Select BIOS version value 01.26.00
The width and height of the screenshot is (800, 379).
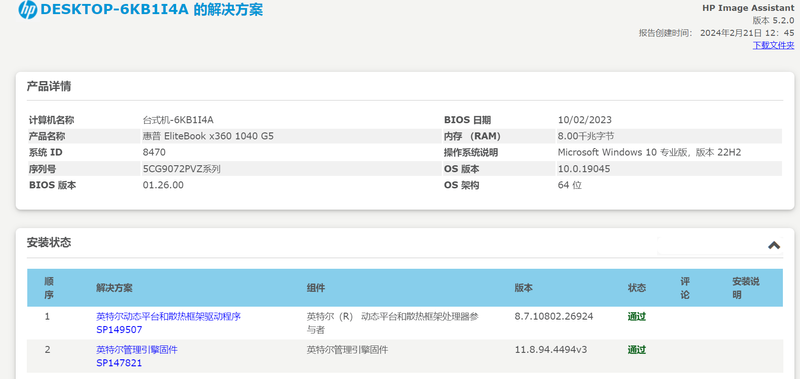point(163,185)
